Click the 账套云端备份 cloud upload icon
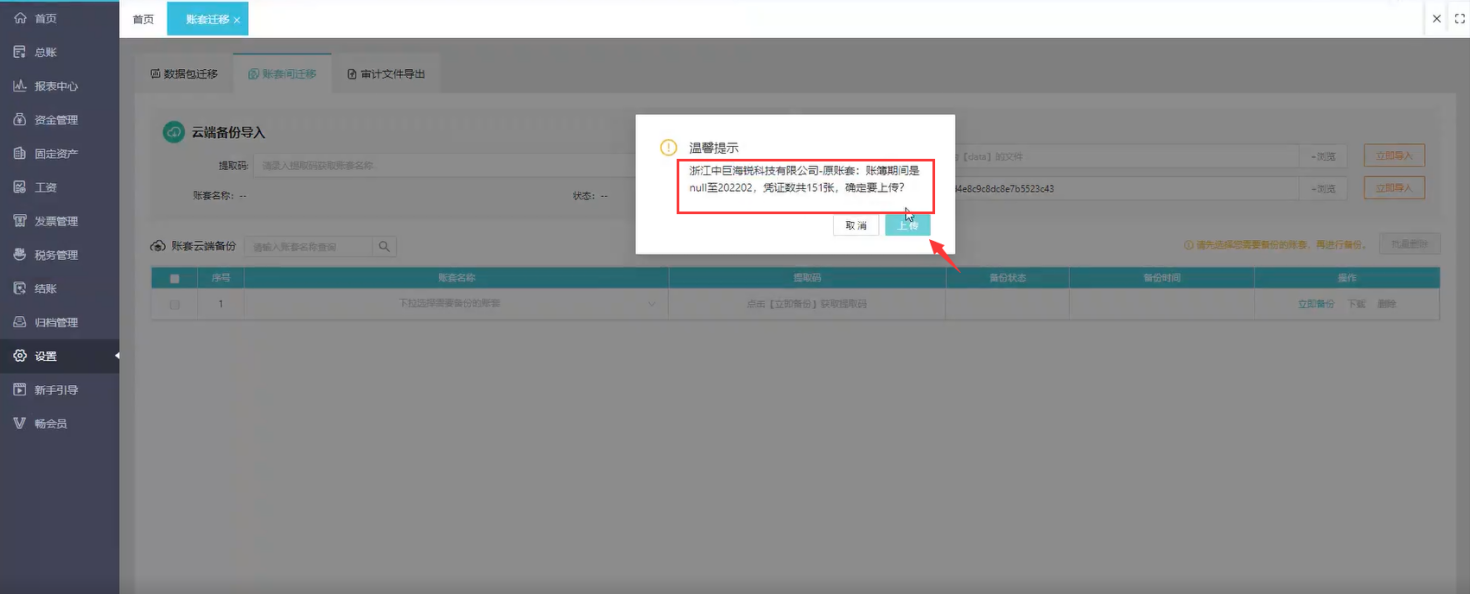This screenshot has height=594, width=1470. click(158, 246)
